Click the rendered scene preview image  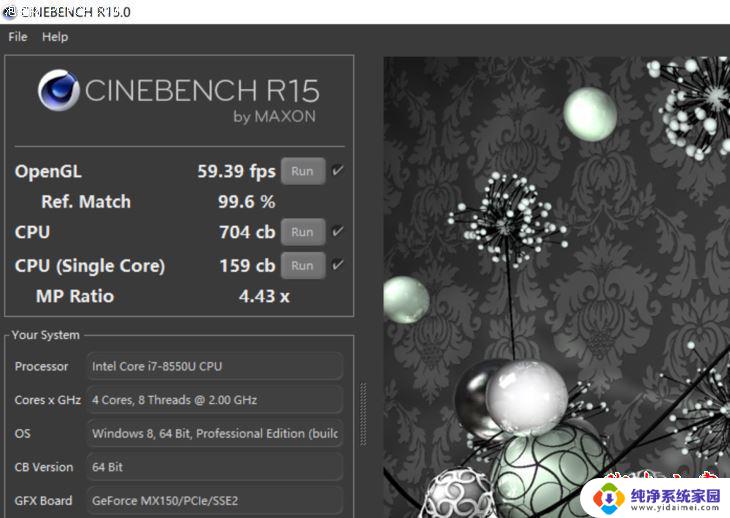pyautogui.click(x=556, y=287)
